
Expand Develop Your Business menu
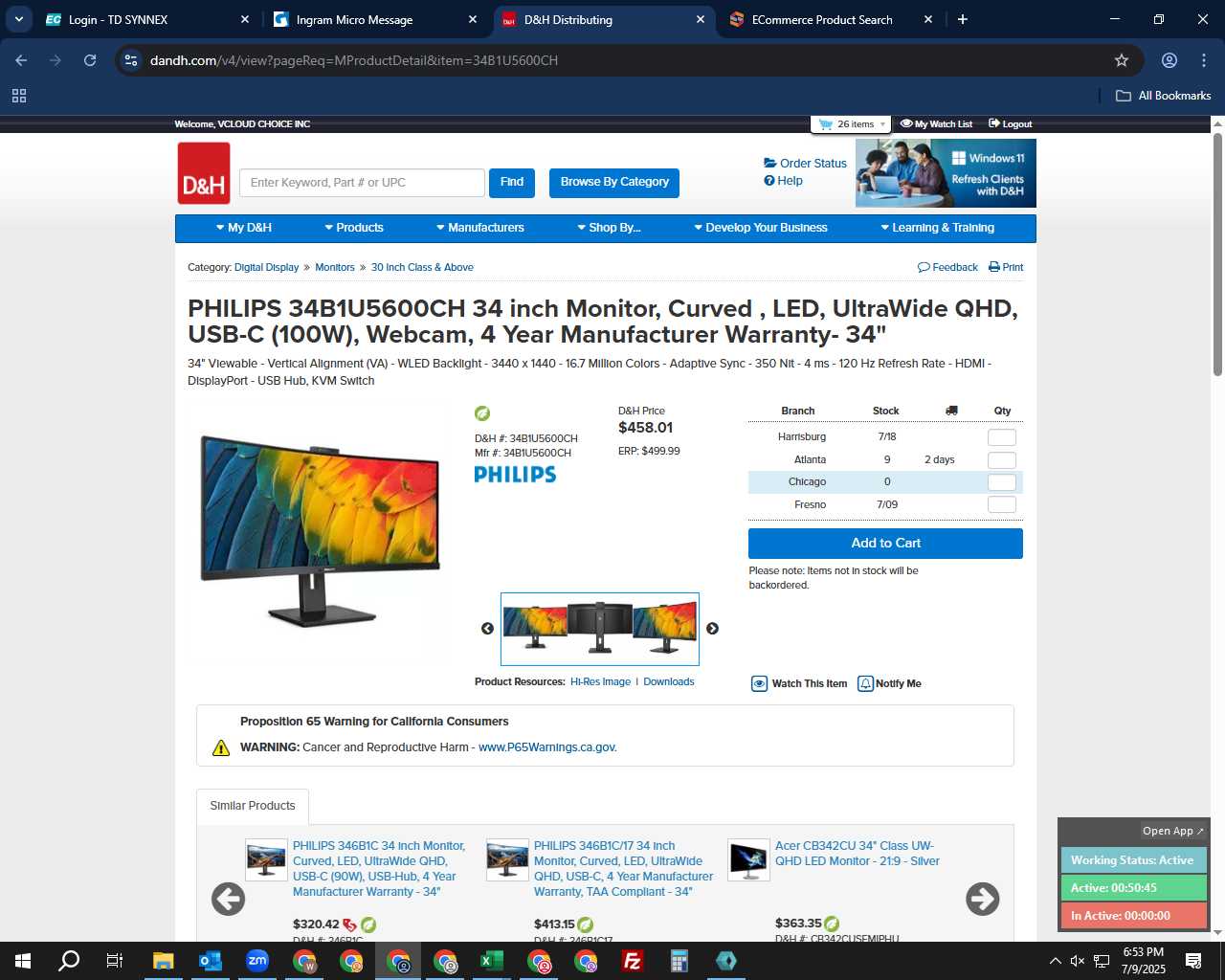761,228
